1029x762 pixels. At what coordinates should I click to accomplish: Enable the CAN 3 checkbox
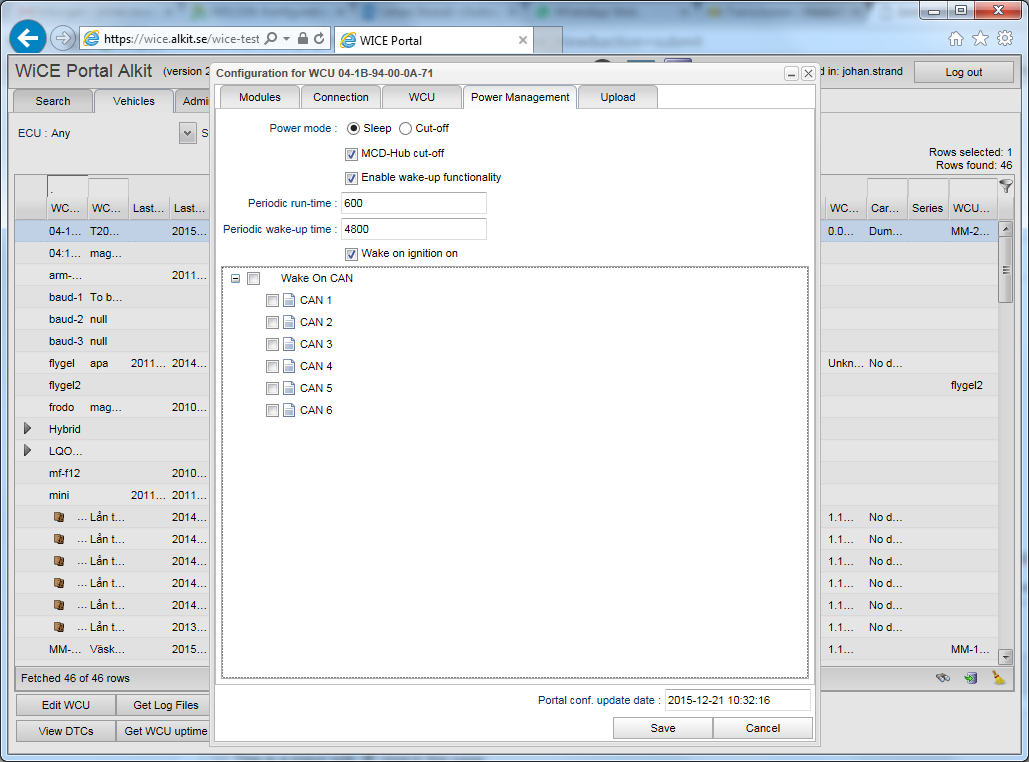272,344
